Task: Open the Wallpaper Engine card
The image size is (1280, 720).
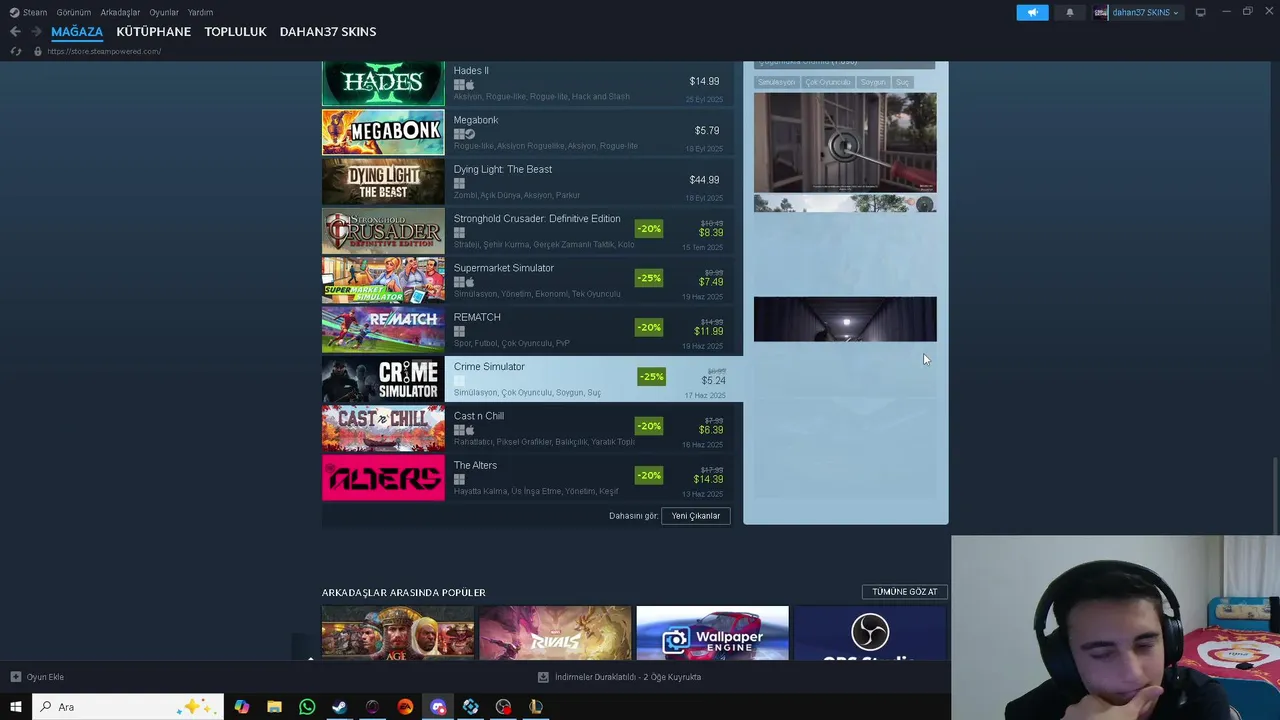Action: click(712, 633)
